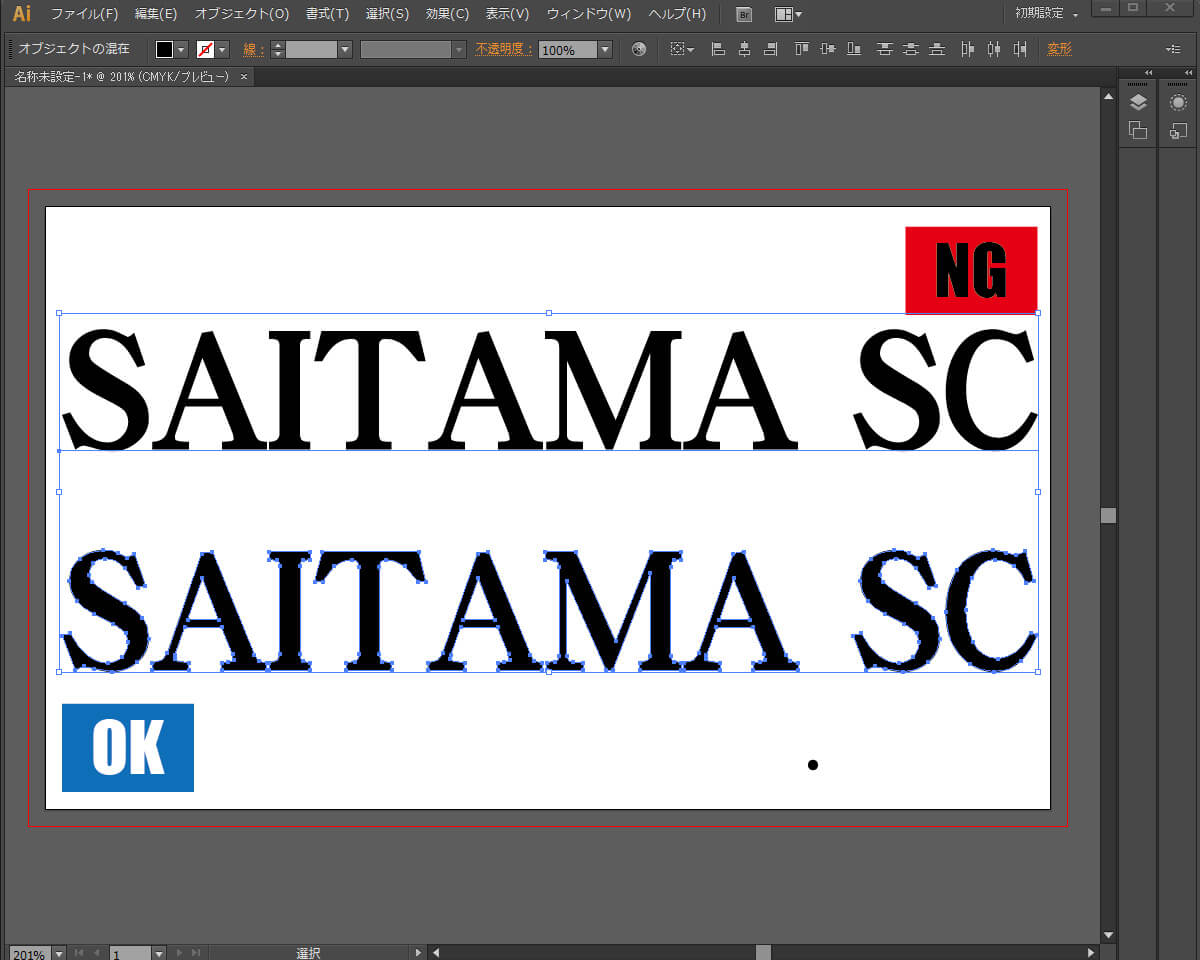Click the vertical scrollbar thumb
Screen dimensions: 1200x960
pos(1108,515)
